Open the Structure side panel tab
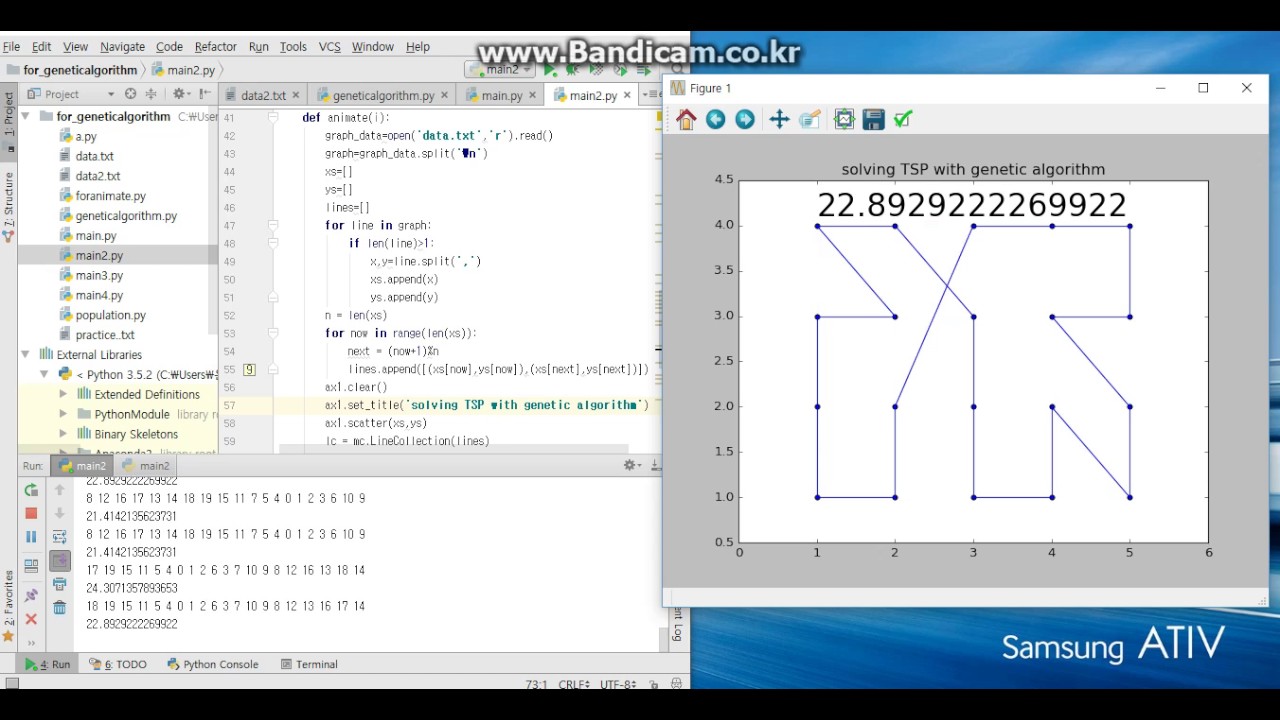Image resolution: width=1280 pixels, height=720 pixels. coord(8,208)
